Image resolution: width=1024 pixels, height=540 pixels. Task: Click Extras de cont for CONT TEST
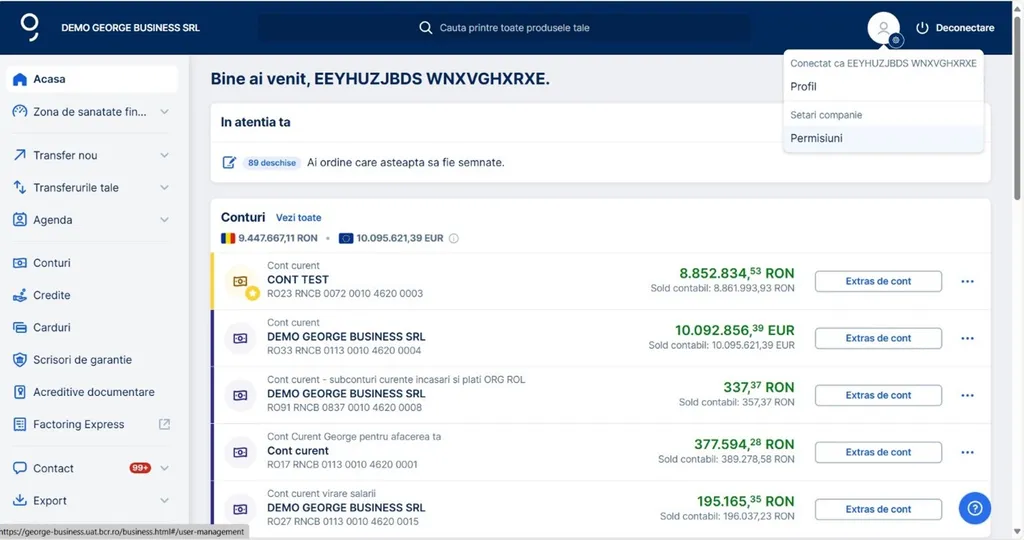(x=878, y=281)
